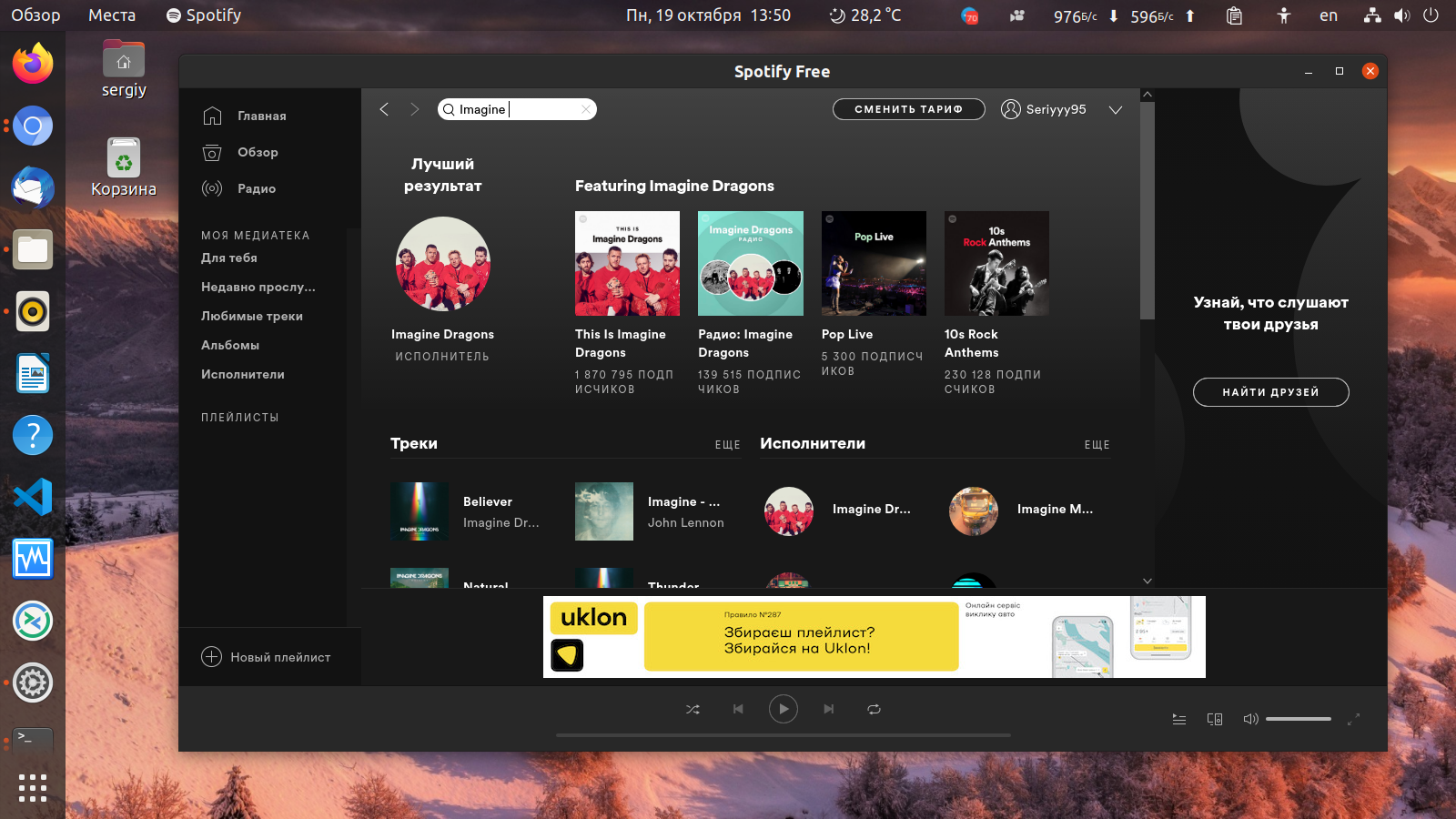Open LibreOffice Writer from the dock
The width and height of the screenshot is (1456, 819).
point(33,373)
